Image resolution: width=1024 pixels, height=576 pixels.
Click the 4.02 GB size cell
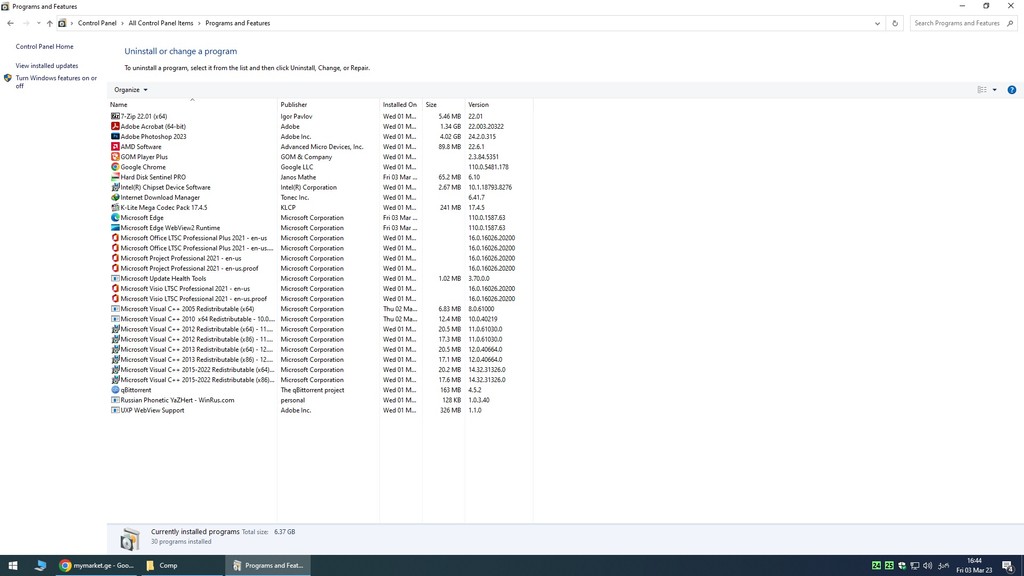click(x=450, y=136)
